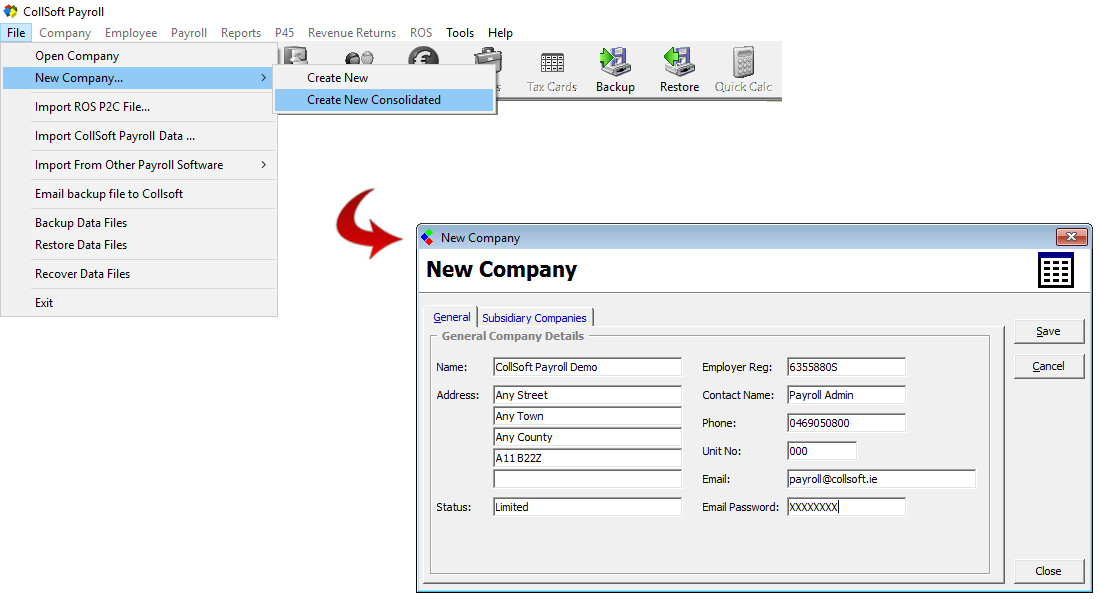
Task: Focus the Email Password input field
Action: tap(845, 507)
